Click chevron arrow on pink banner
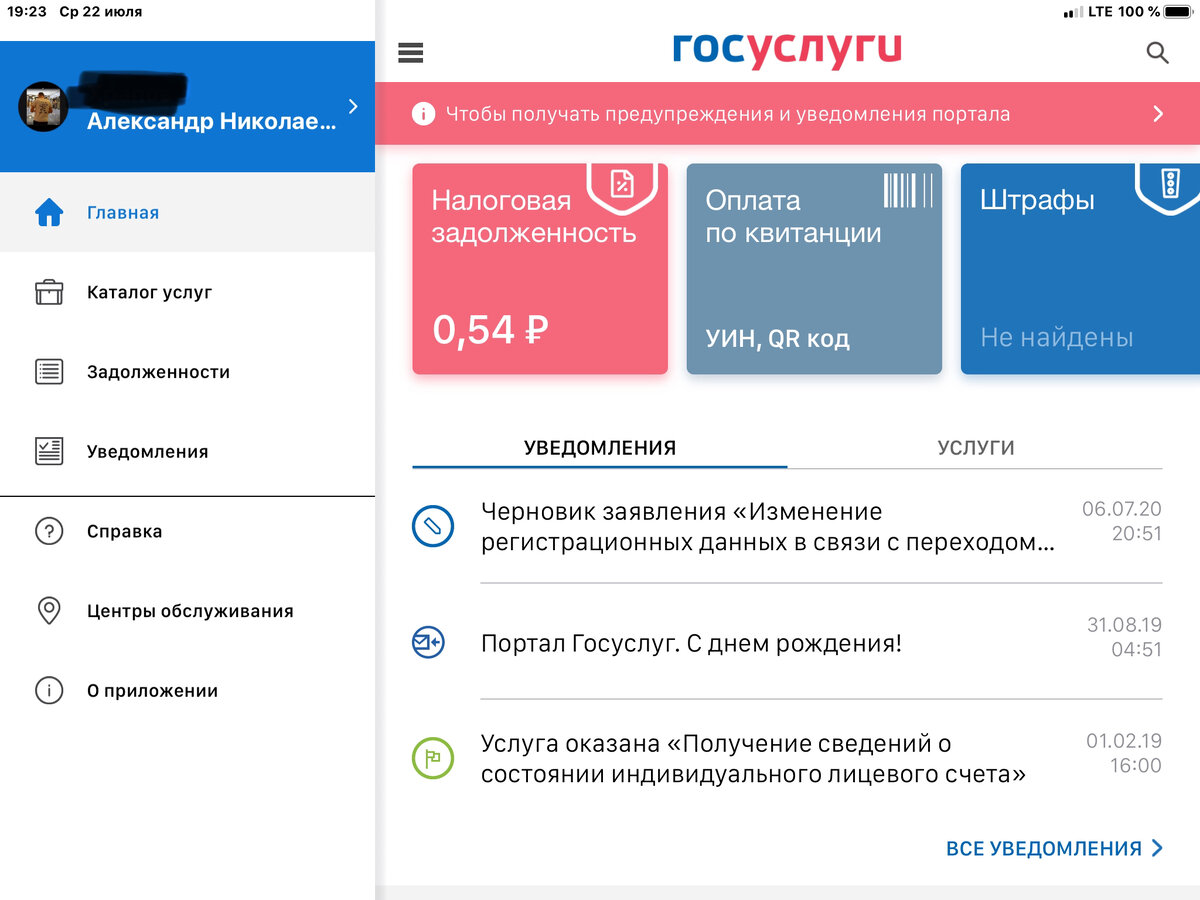The width and height of the screenshot is (1200, 900). 1158,114
